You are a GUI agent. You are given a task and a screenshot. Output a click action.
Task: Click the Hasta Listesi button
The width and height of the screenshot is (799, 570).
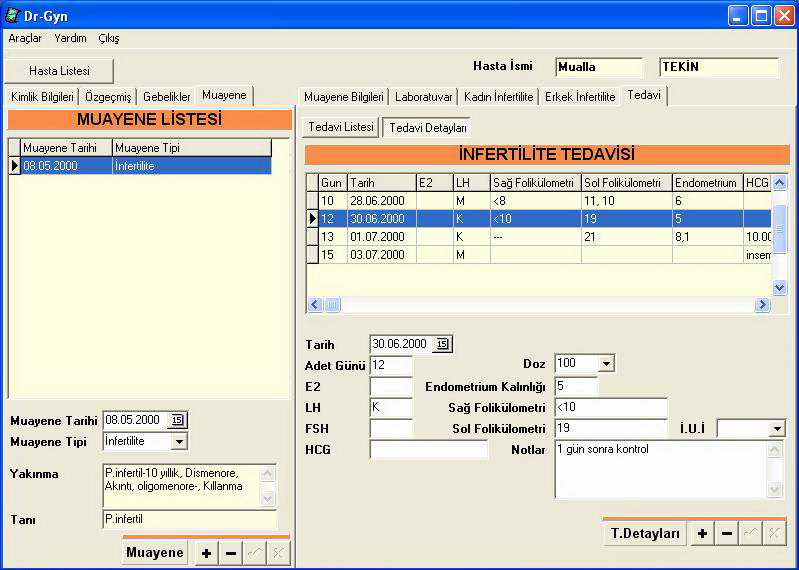59,71
